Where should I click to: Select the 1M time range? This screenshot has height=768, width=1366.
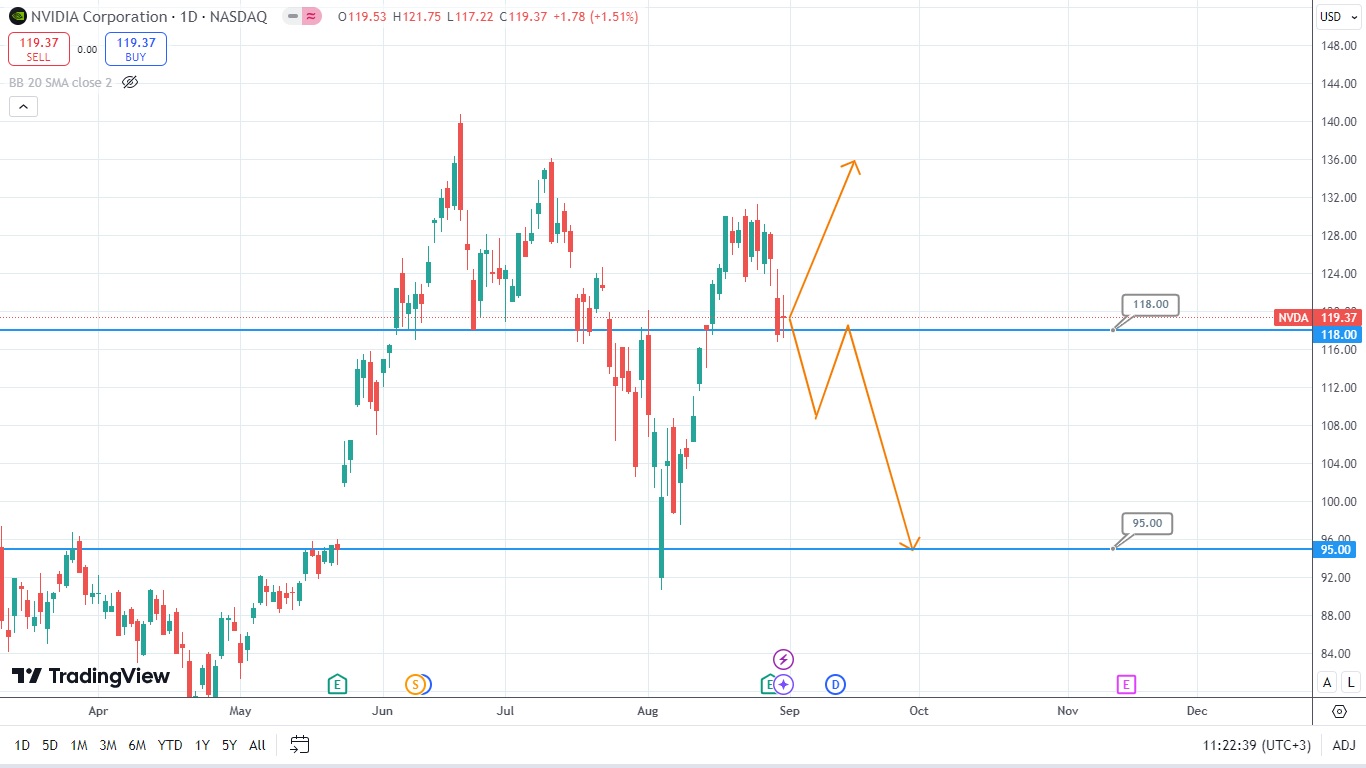tap(79, 745)
